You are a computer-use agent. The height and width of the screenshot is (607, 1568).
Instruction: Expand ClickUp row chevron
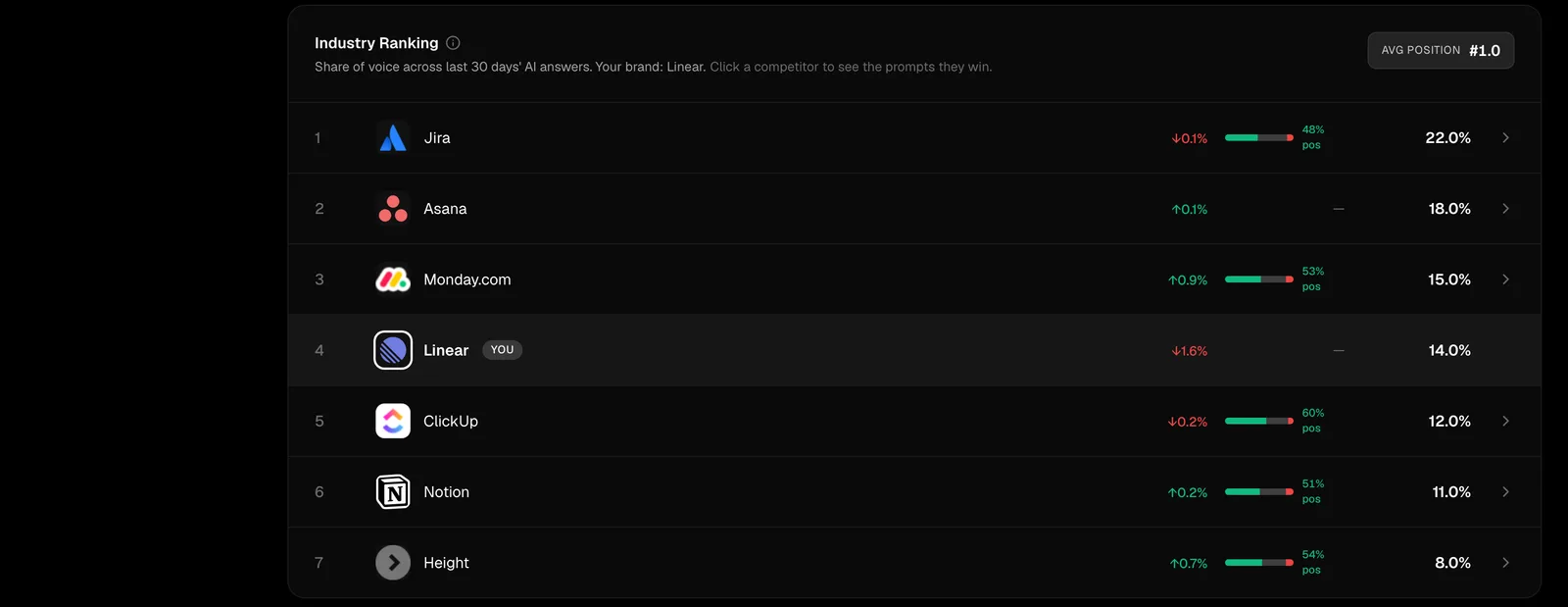pyautogui.click(x=1506, y=421)
